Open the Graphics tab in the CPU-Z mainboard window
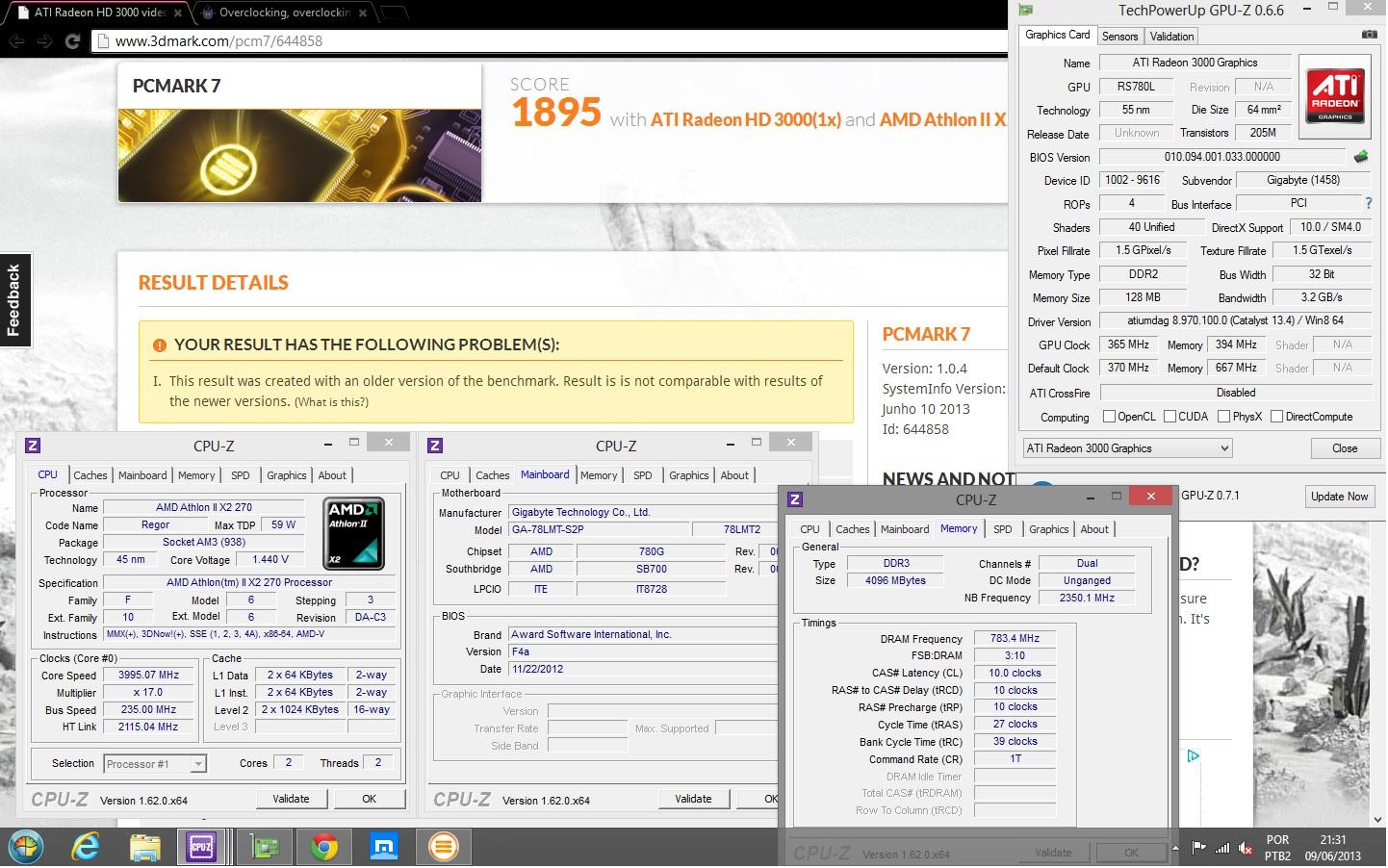Viewport: 1388px width, 868px height. point(688,475)
